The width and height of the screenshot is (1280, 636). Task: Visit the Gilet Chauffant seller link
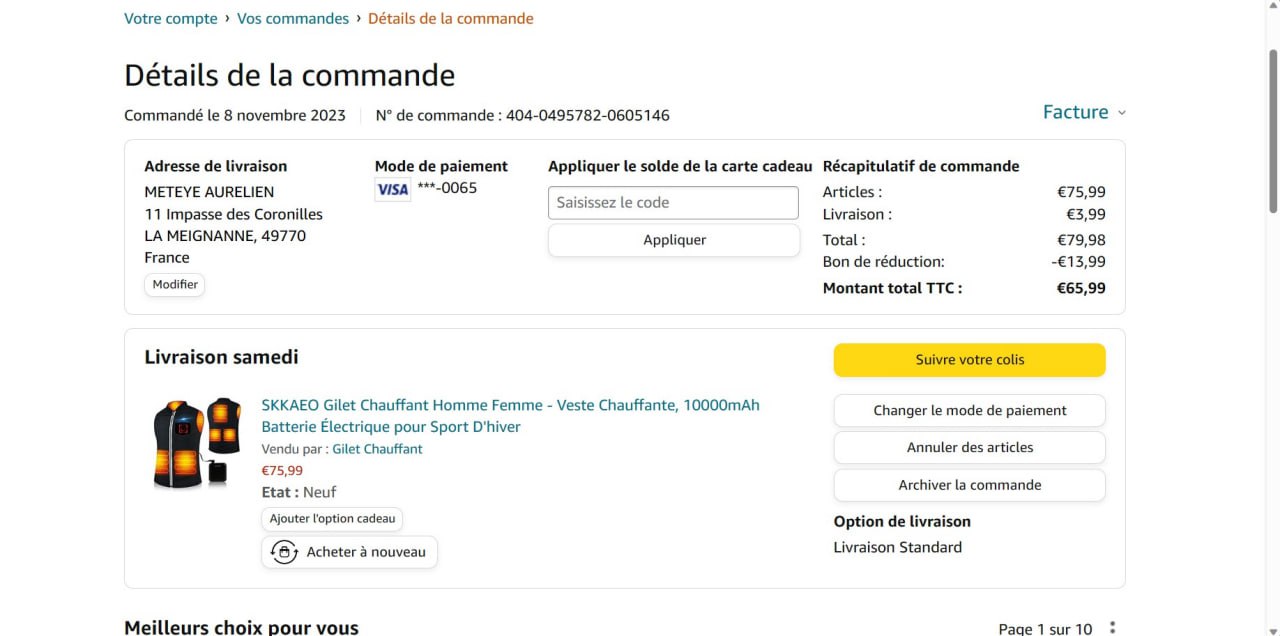coord(377,449)
